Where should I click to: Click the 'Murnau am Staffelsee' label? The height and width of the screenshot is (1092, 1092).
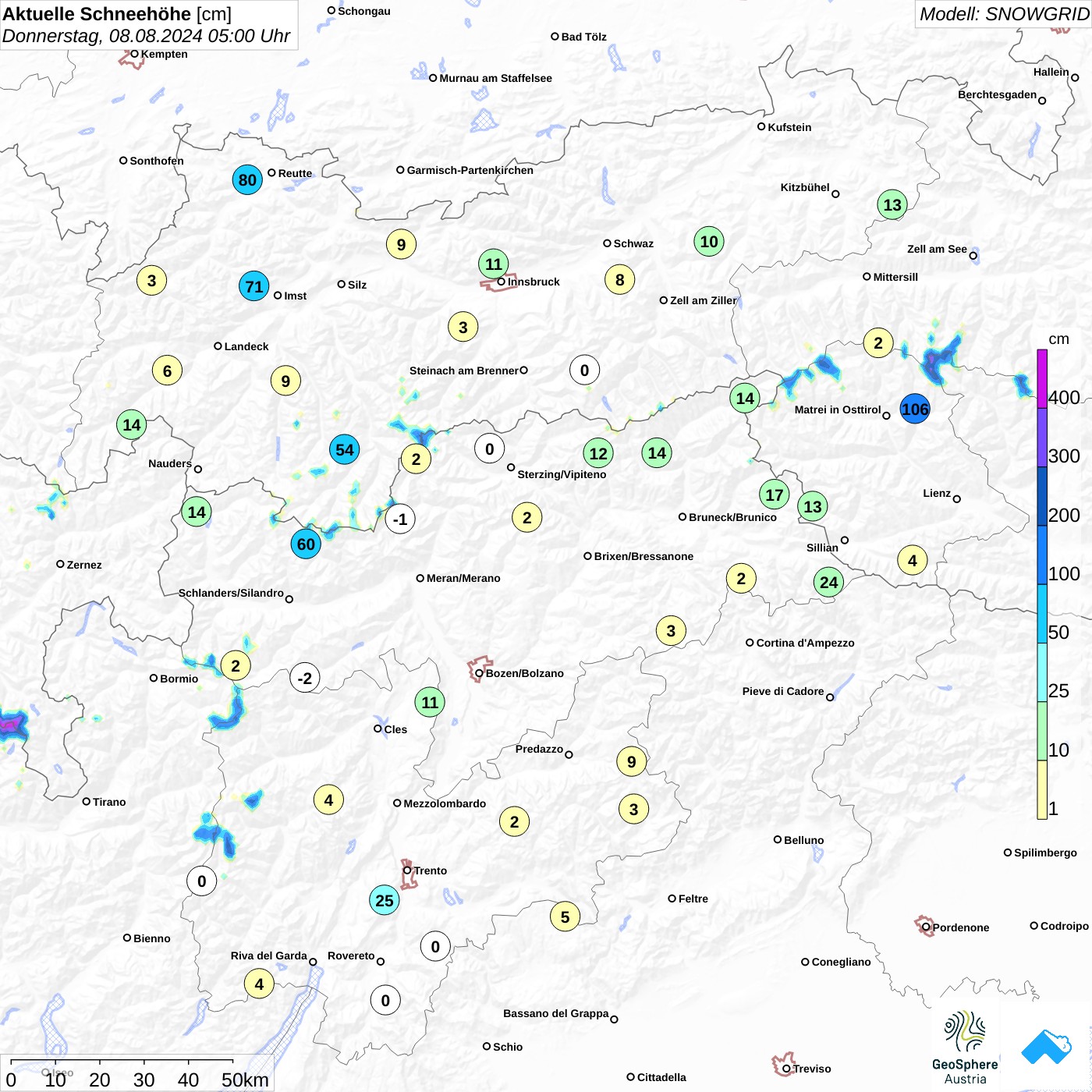coord(495,78)
